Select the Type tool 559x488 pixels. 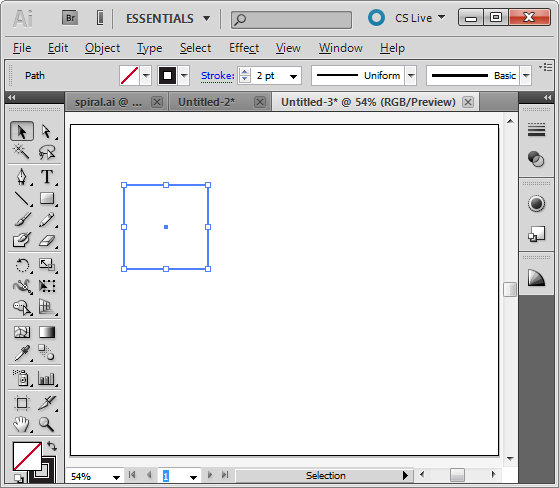47,177
